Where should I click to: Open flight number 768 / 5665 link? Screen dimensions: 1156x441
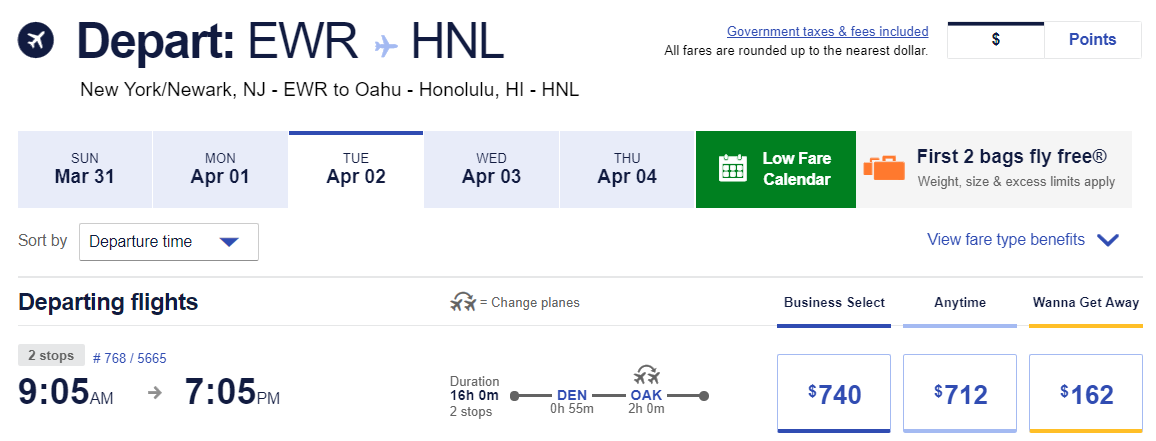[x=129, y=357]
